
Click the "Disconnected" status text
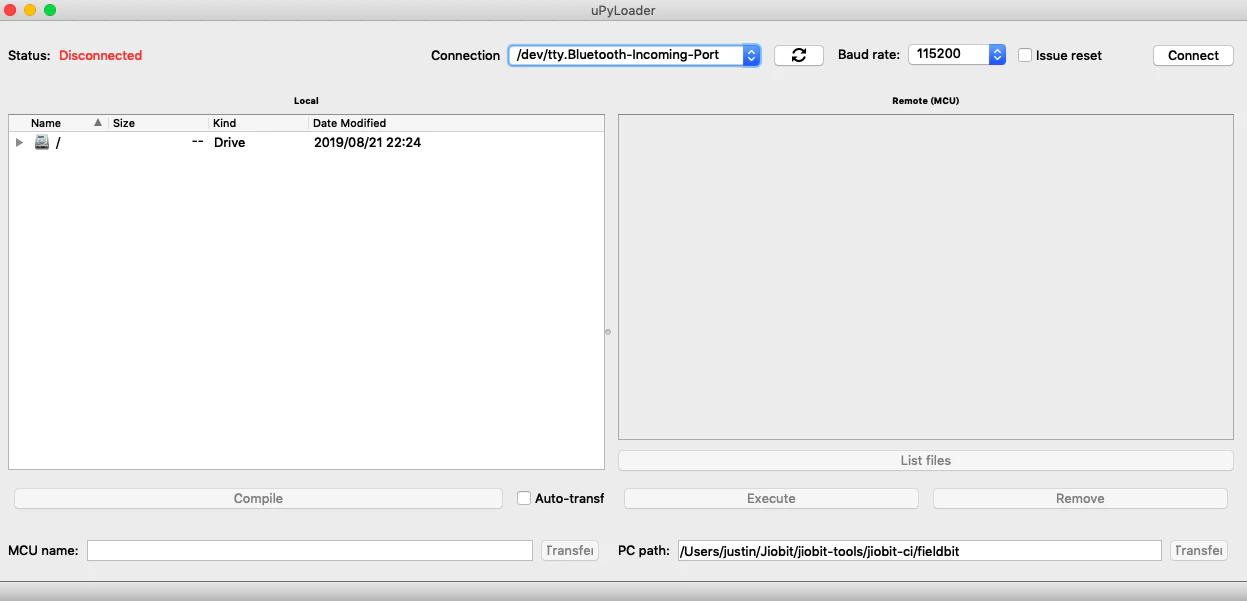point(101,55)
